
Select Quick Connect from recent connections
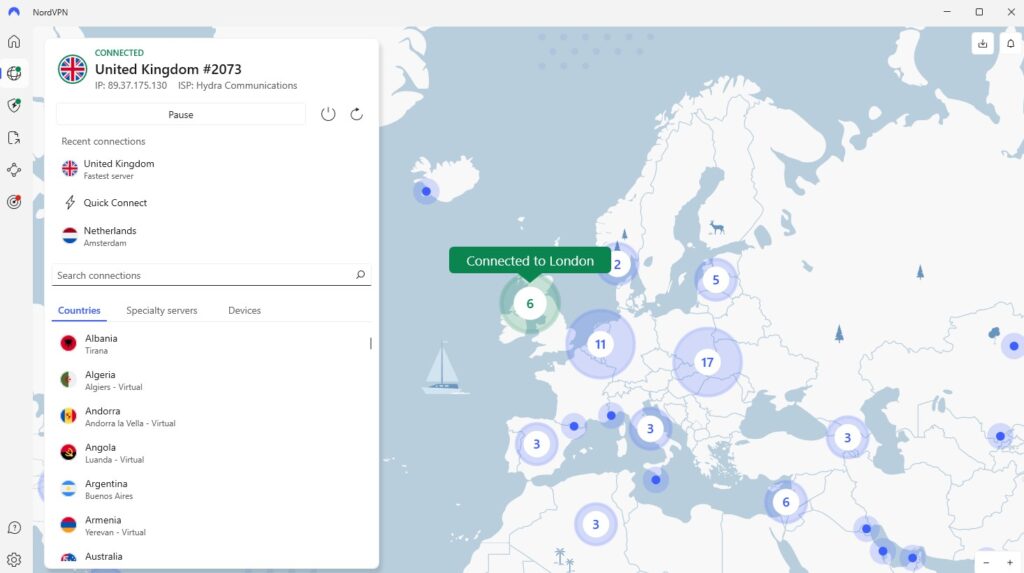coord(212,203)
